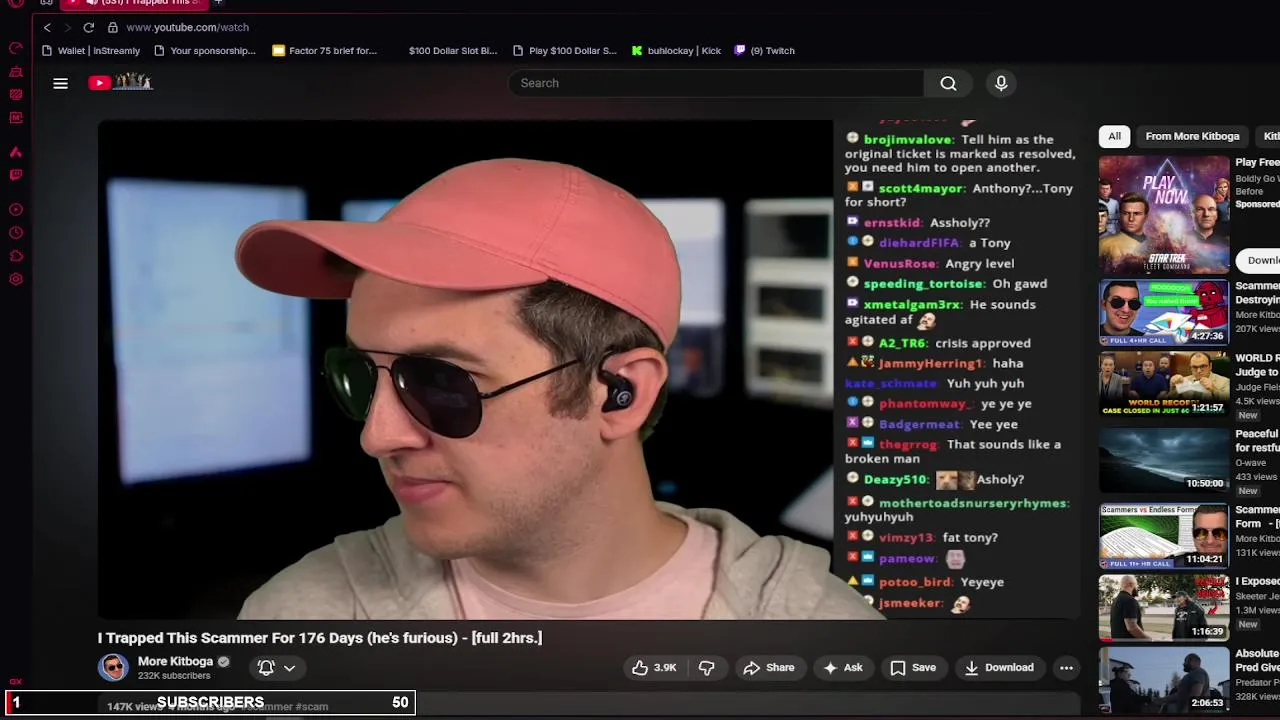This screenshot has width=1280, height=720.
Task: Open the 4:27:36 Scammer video thumbnail
Action: pos(1164,312)
